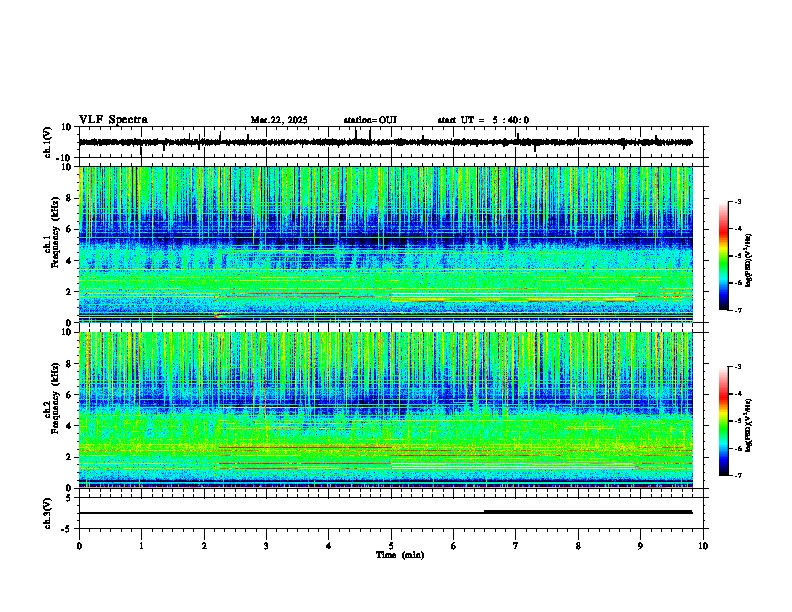Click the "VLF Spectra" title text
Screen dimensions: 792x612
pos(113,120)
